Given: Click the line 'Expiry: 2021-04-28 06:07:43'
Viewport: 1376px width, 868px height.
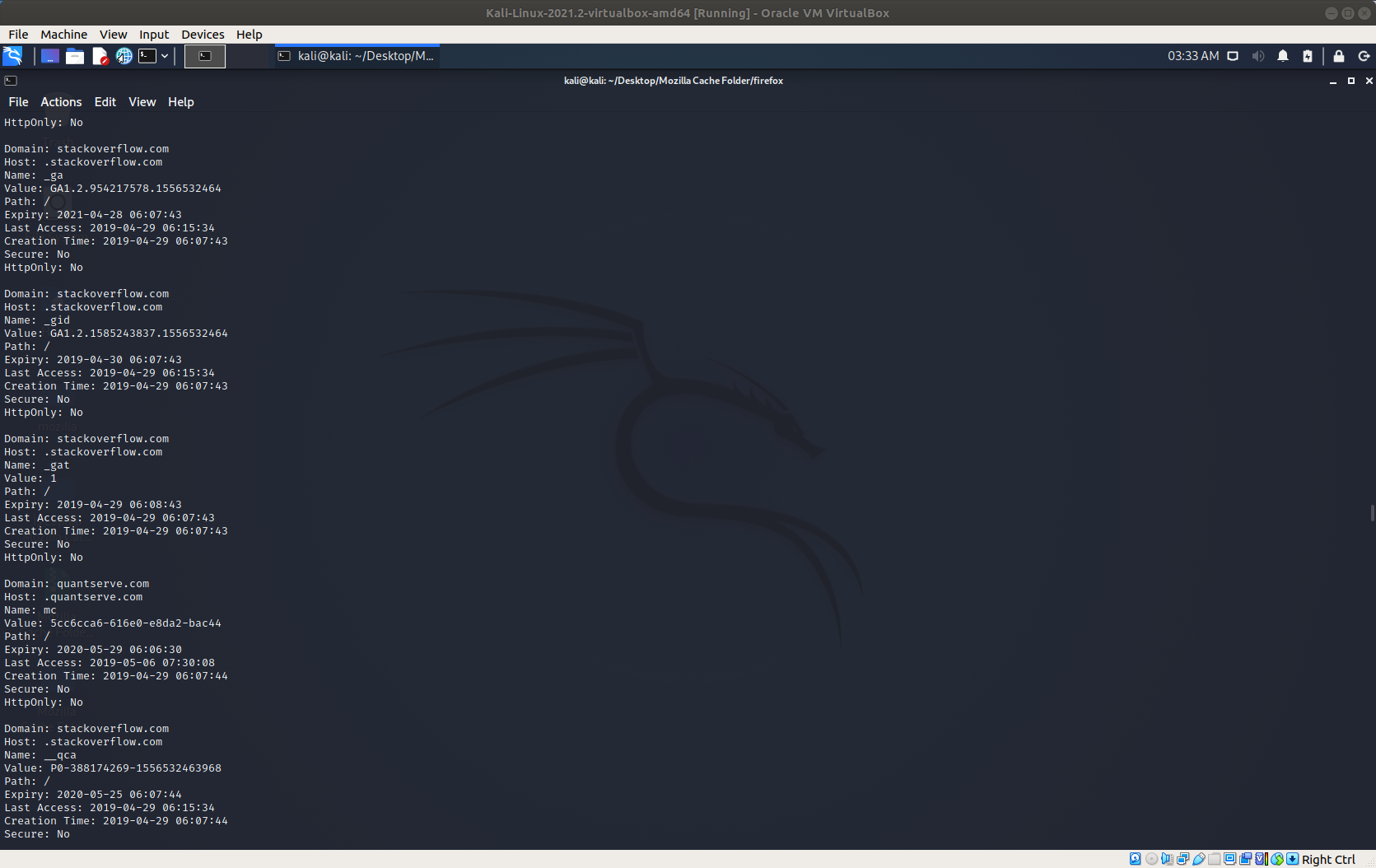Looking at the screenshot, I should [93, 215].
